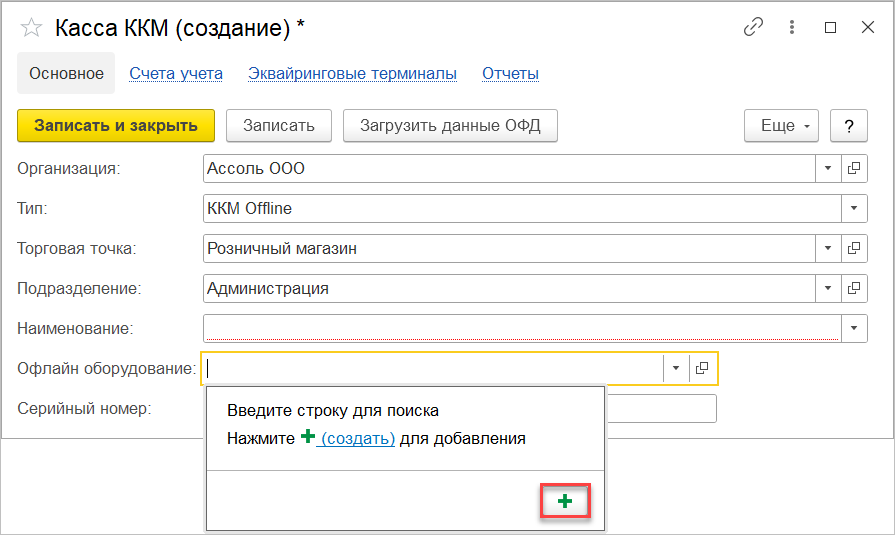This screenshot has height=535, width=895.
Task: Open the Эквайринговые терминалы tab
Action: [352, 74]
